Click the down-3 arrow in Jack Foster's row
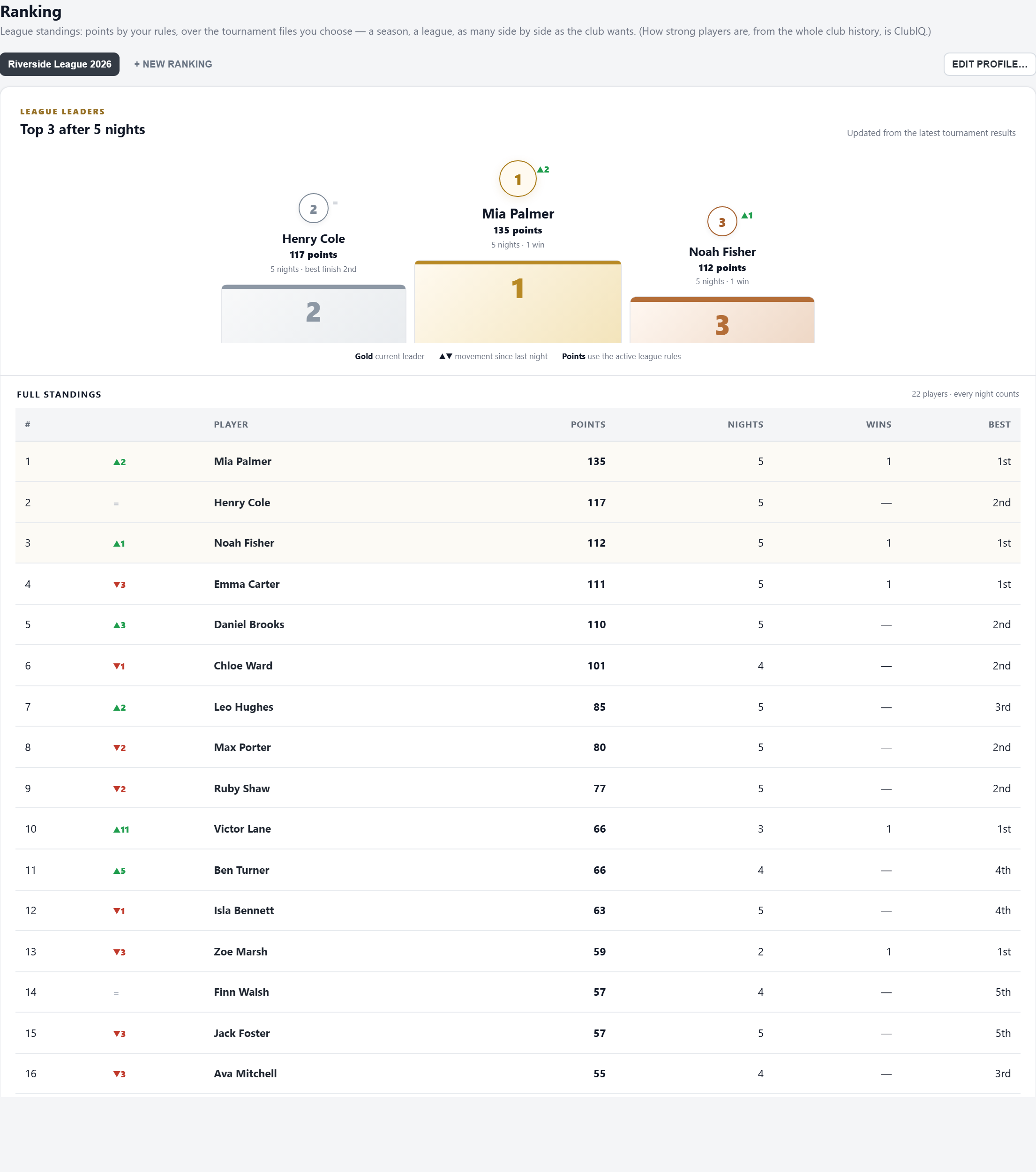Viewport: 1036px width, 1172px height. (x=119, y=1034)
